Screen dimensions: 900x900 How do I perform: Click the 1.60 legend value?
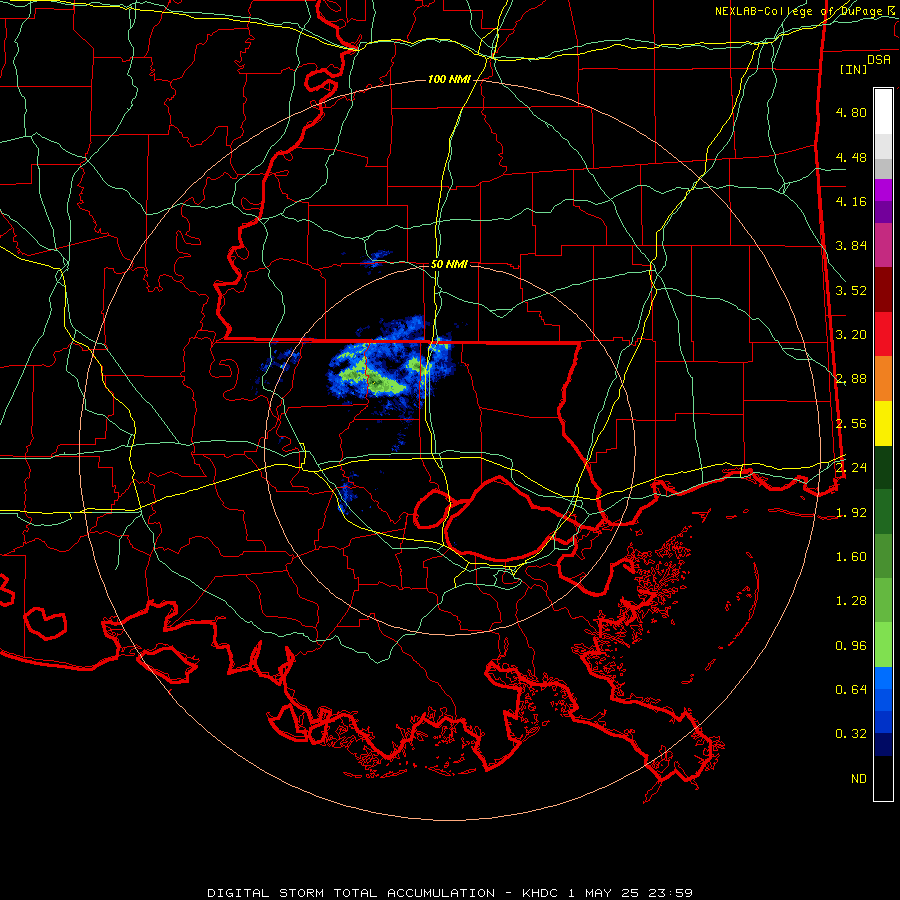pyautogui.click(x=851, y=557)
